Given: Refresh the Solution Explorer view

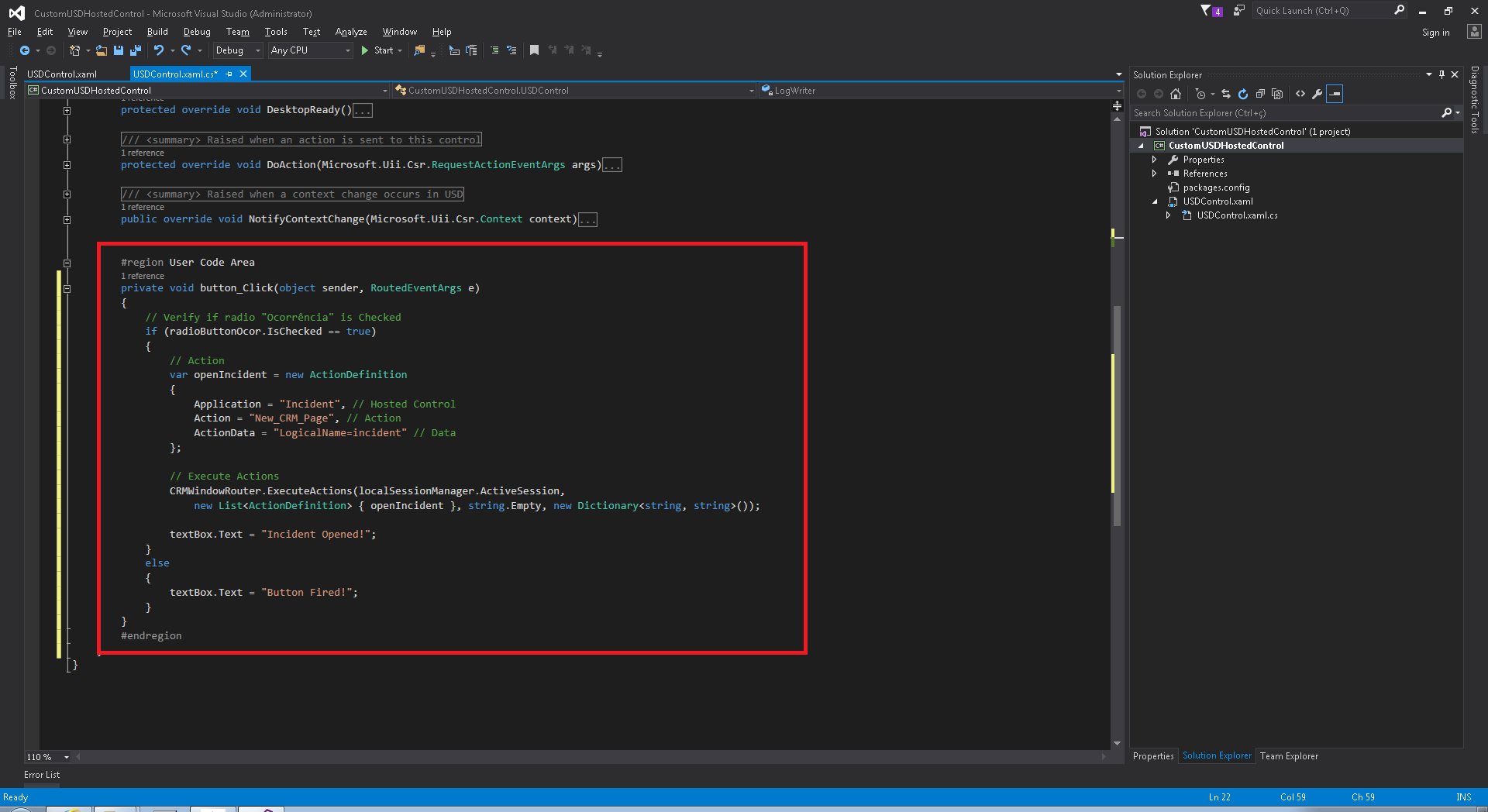Looking at the screenshot, I should (x=1243, y=94).
